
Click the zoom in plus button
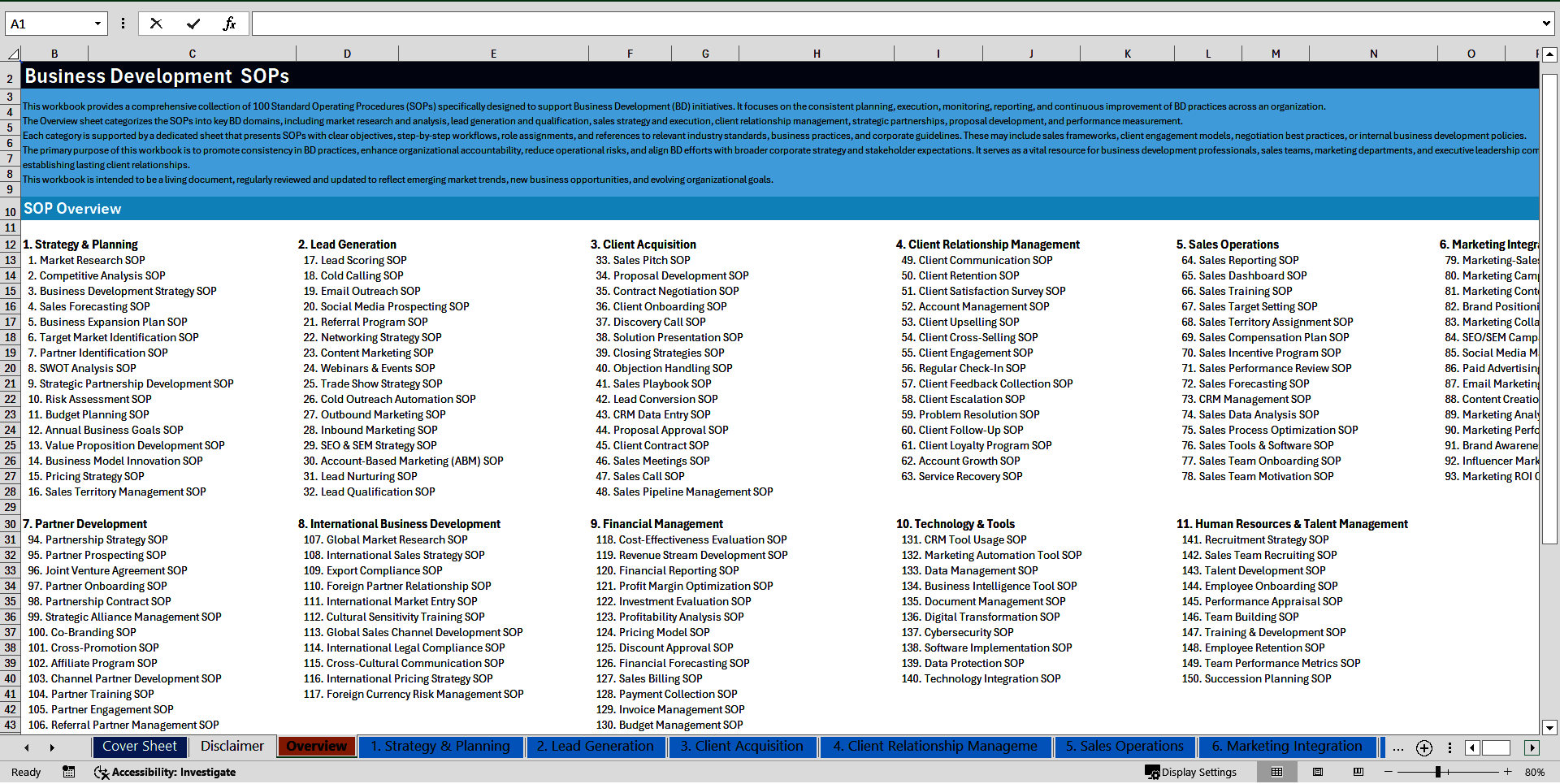pos(1507,772)
